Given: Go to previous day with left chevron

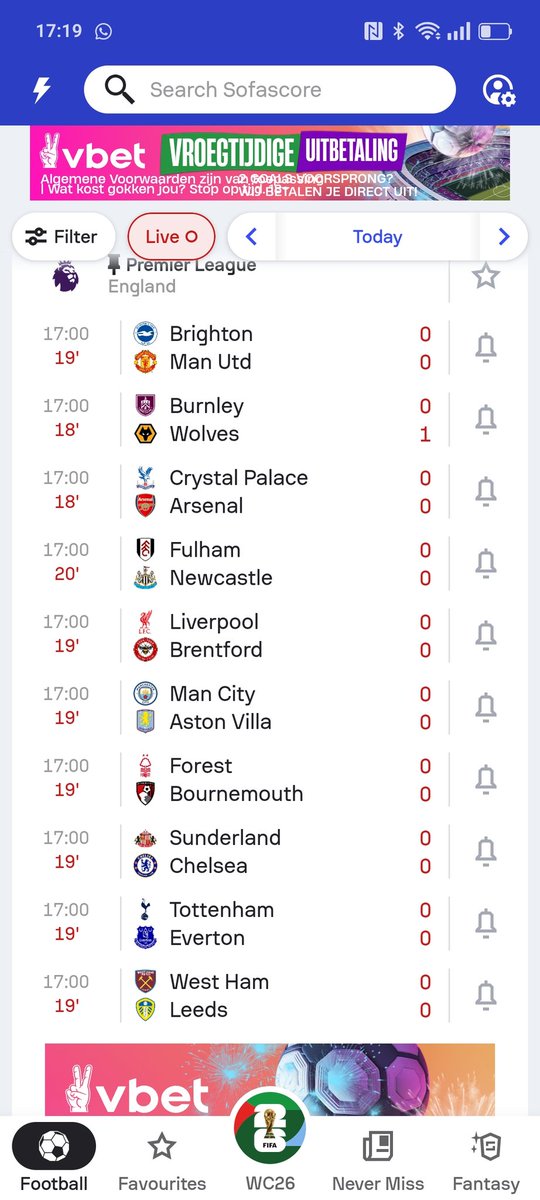Looking at the screenshot, I should (252, 237).
